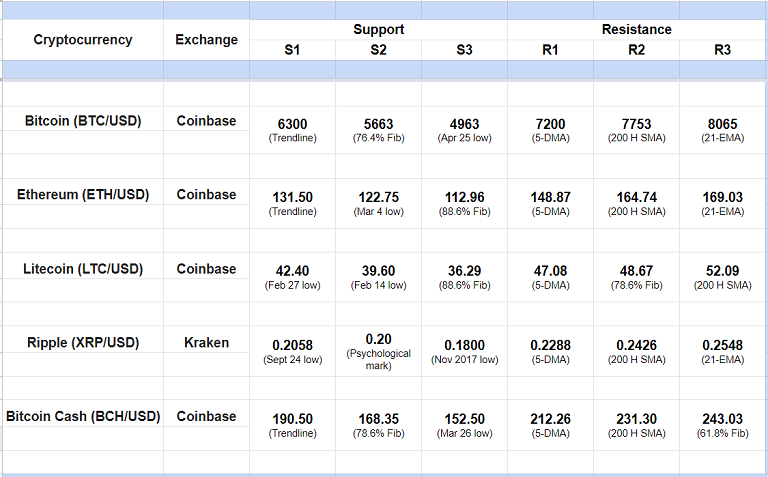
Task: Select the Cryptocurrency header cell
Action: point(82,40)
